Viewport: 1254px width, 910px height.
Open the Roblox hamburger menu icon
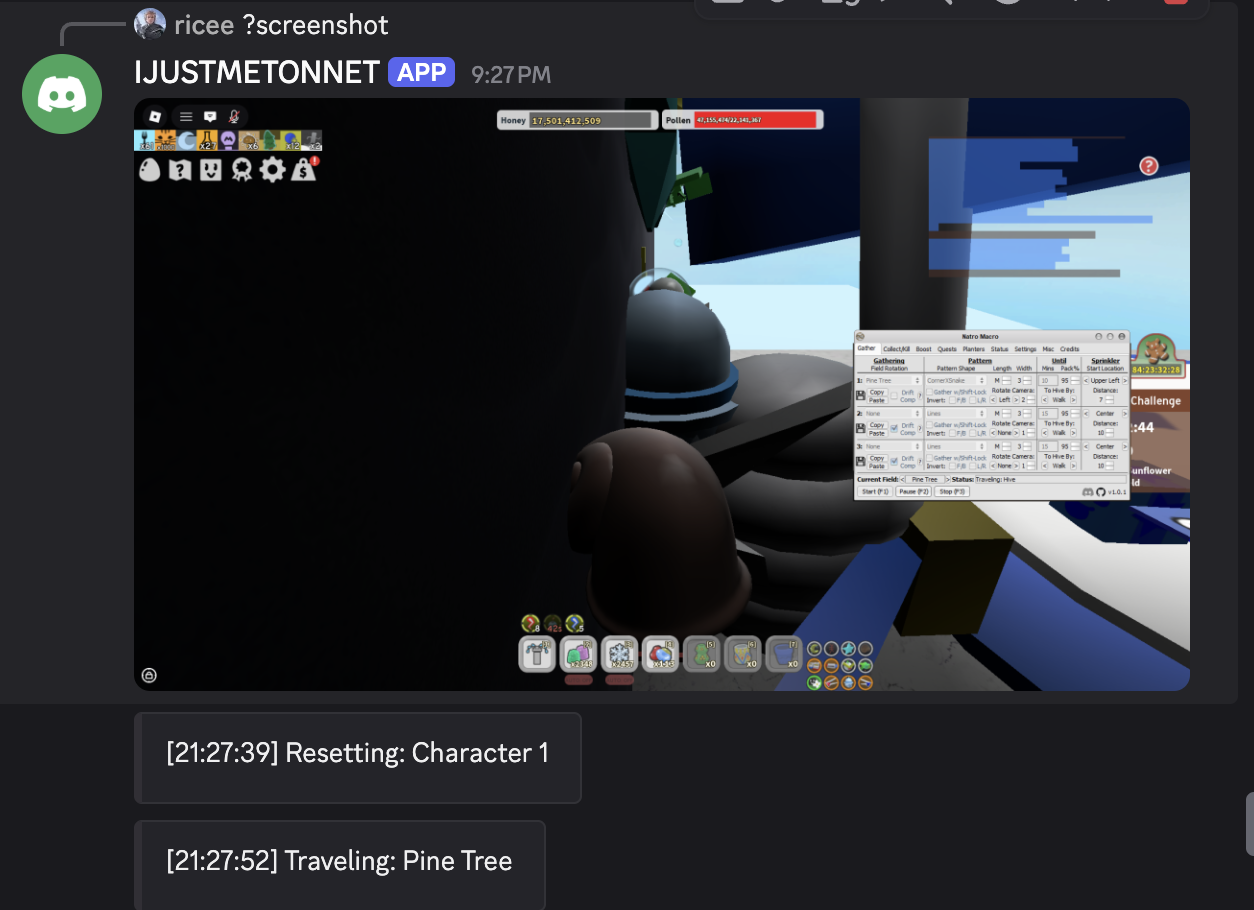[186, 116]
